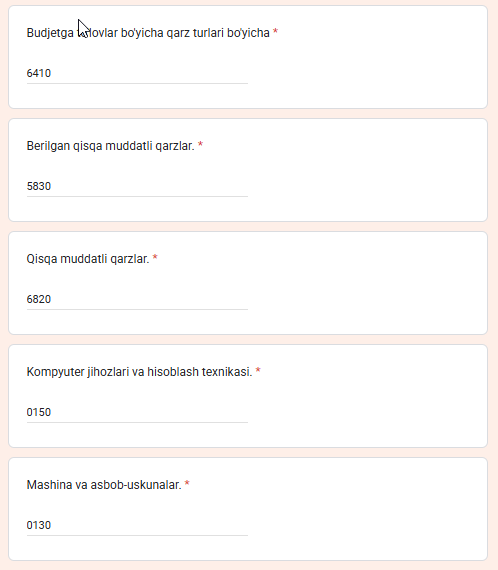This screenshot has height=570, width=498.
Task: Click the required asterisk beside 'Mashina va asbob-uskunalar.'
Action: point(187,483)
